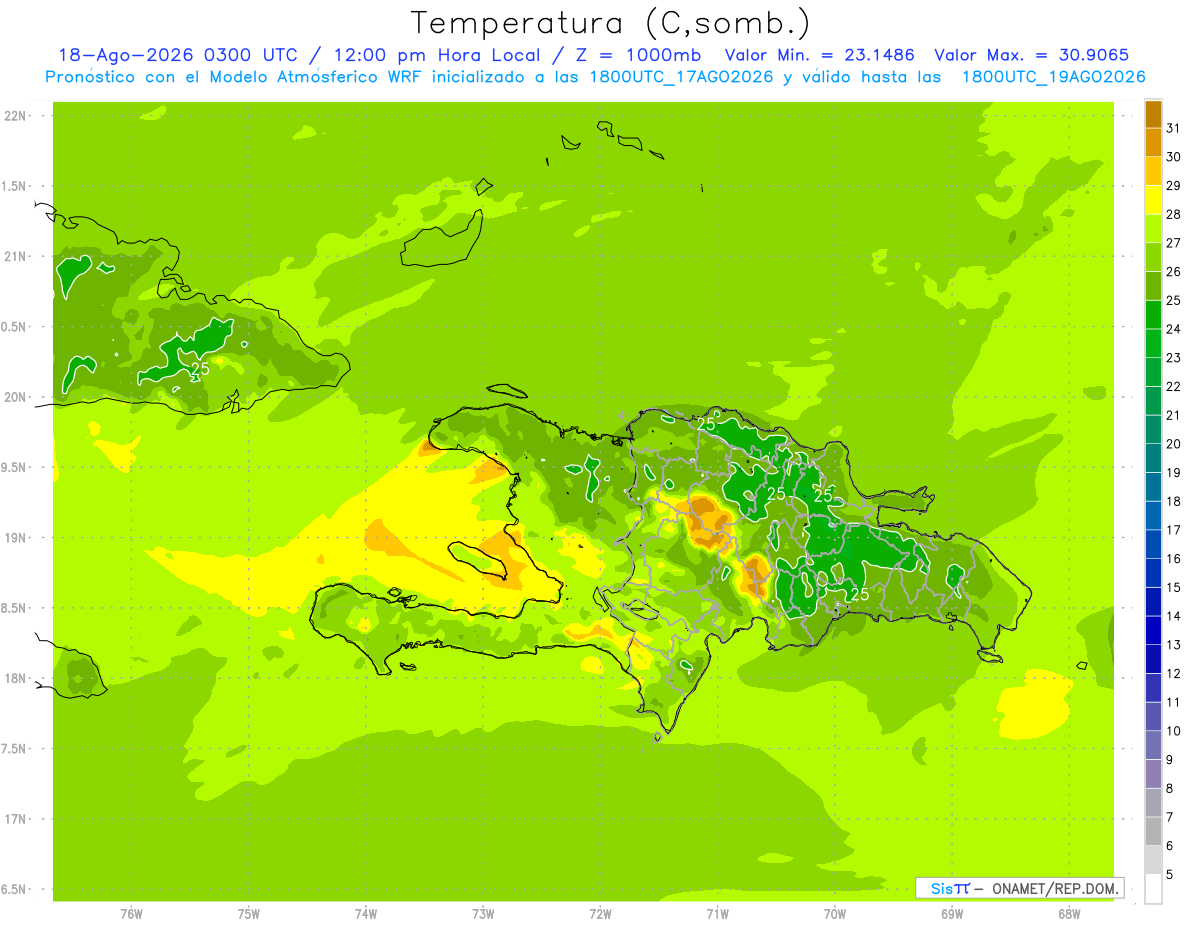Viewport: 1200px width, 927px height.
Task: Select the legend color between 30 and 31
Action: click(1153, 143)
